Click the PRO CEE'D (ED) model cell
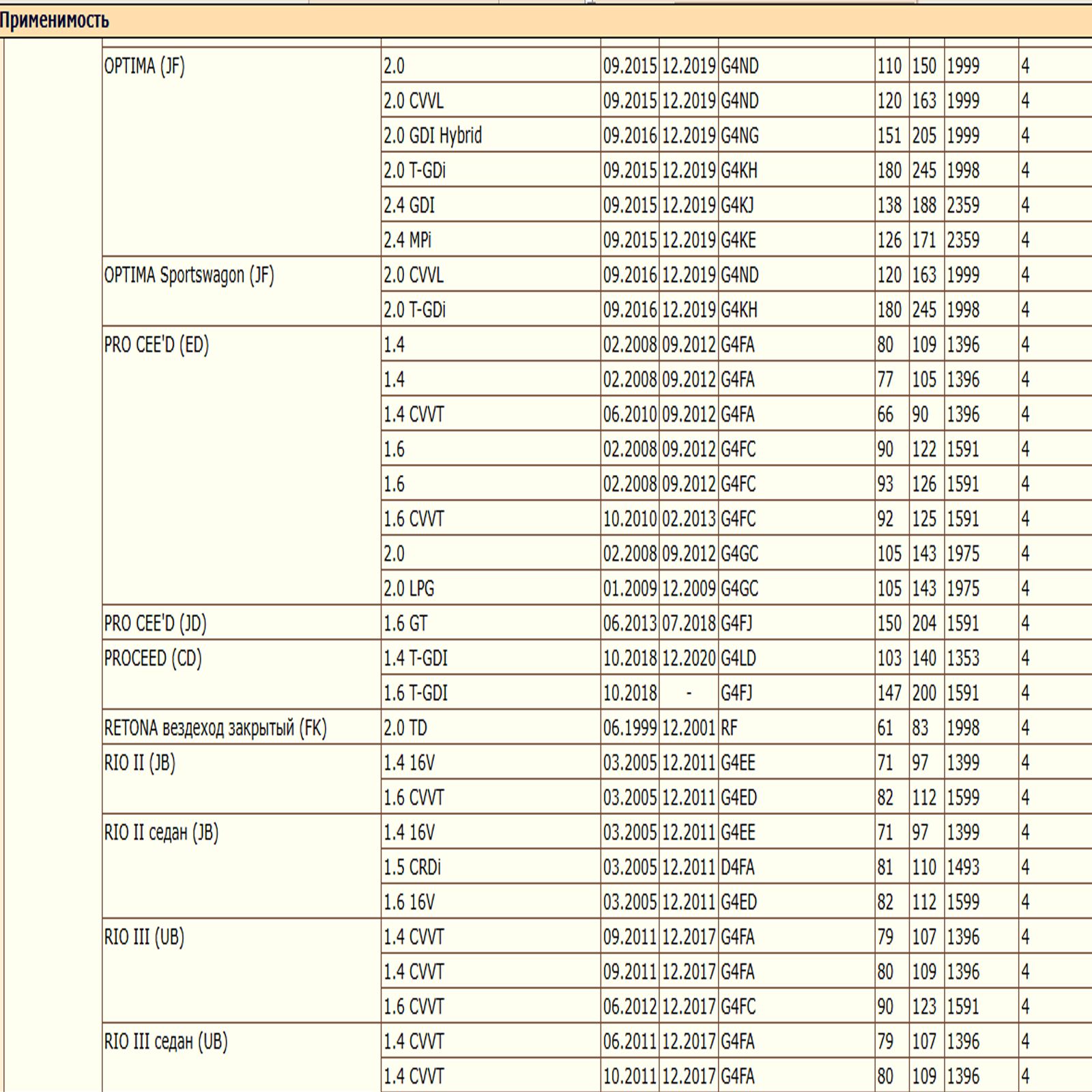Image resolution: width=1092 pixels, height=1092 pixels. point(156,345)
